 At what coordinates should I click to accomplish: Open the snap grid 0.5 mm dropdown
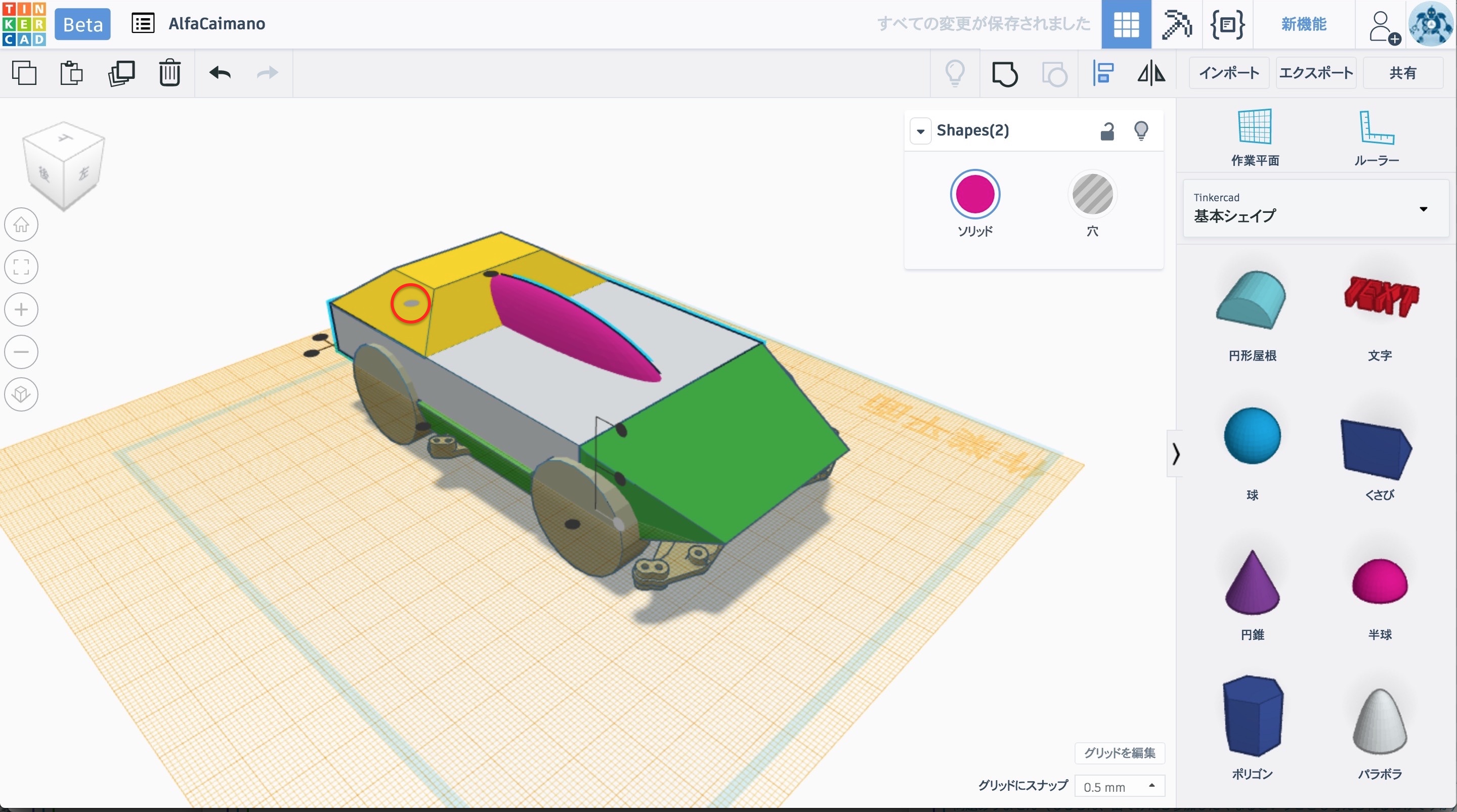tap(1120, 786)
